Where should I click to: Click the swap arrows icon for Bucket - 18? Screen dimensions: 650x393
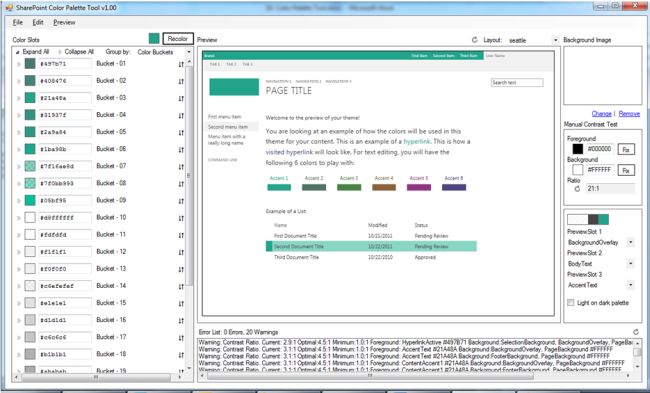(181, 355)
